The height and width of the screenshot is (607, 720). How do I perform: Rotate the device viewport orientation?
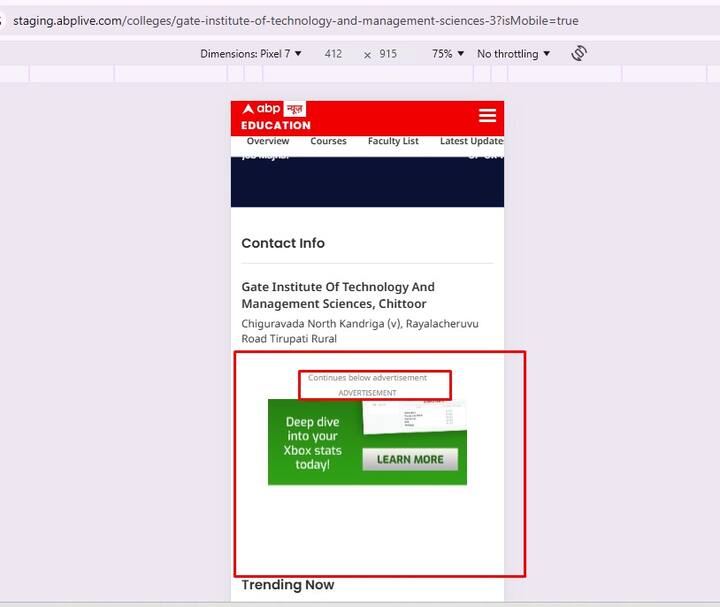[x=579, y=53]
